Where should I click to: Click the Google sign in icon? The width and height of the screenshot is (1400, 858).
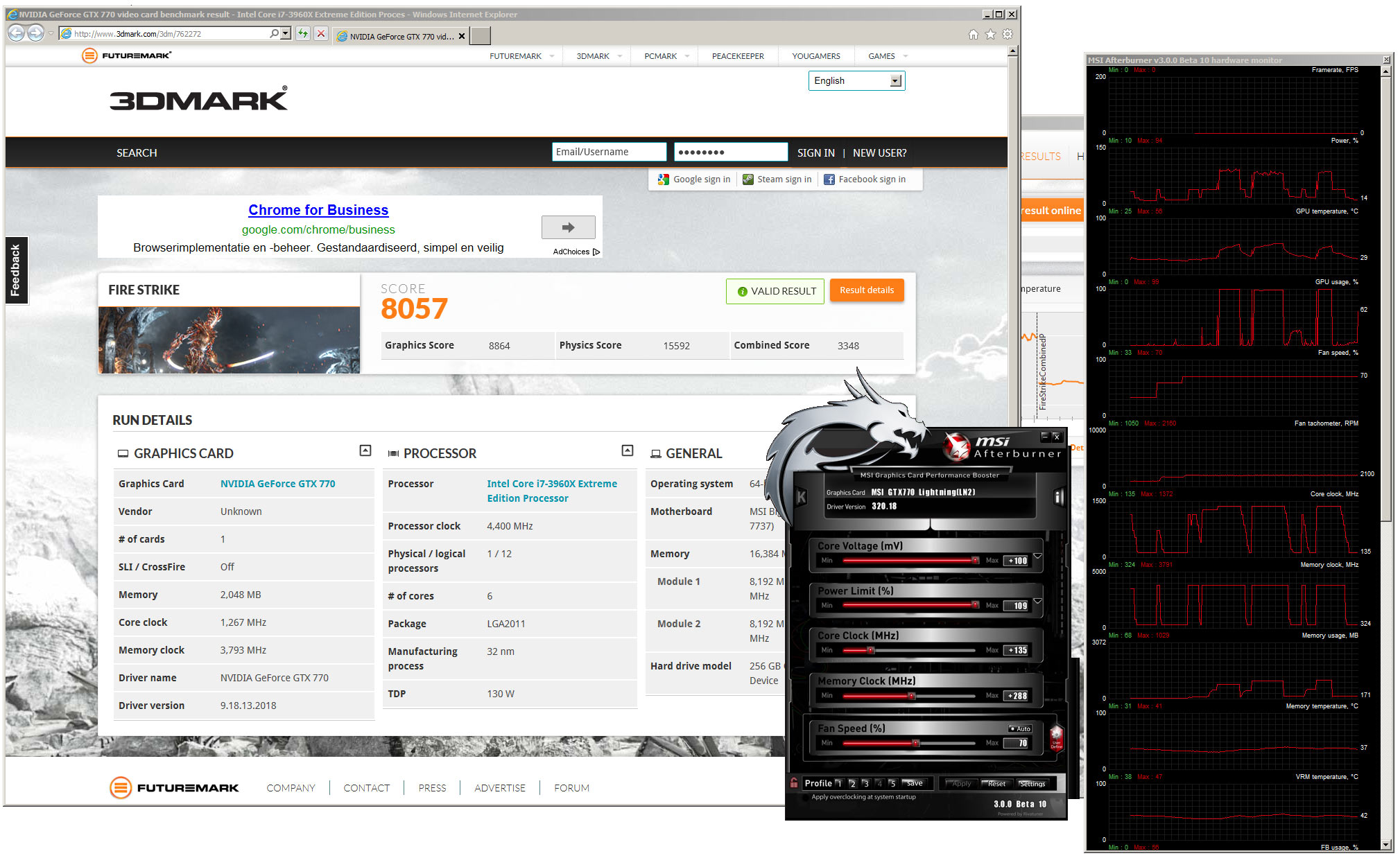[664, 180]
